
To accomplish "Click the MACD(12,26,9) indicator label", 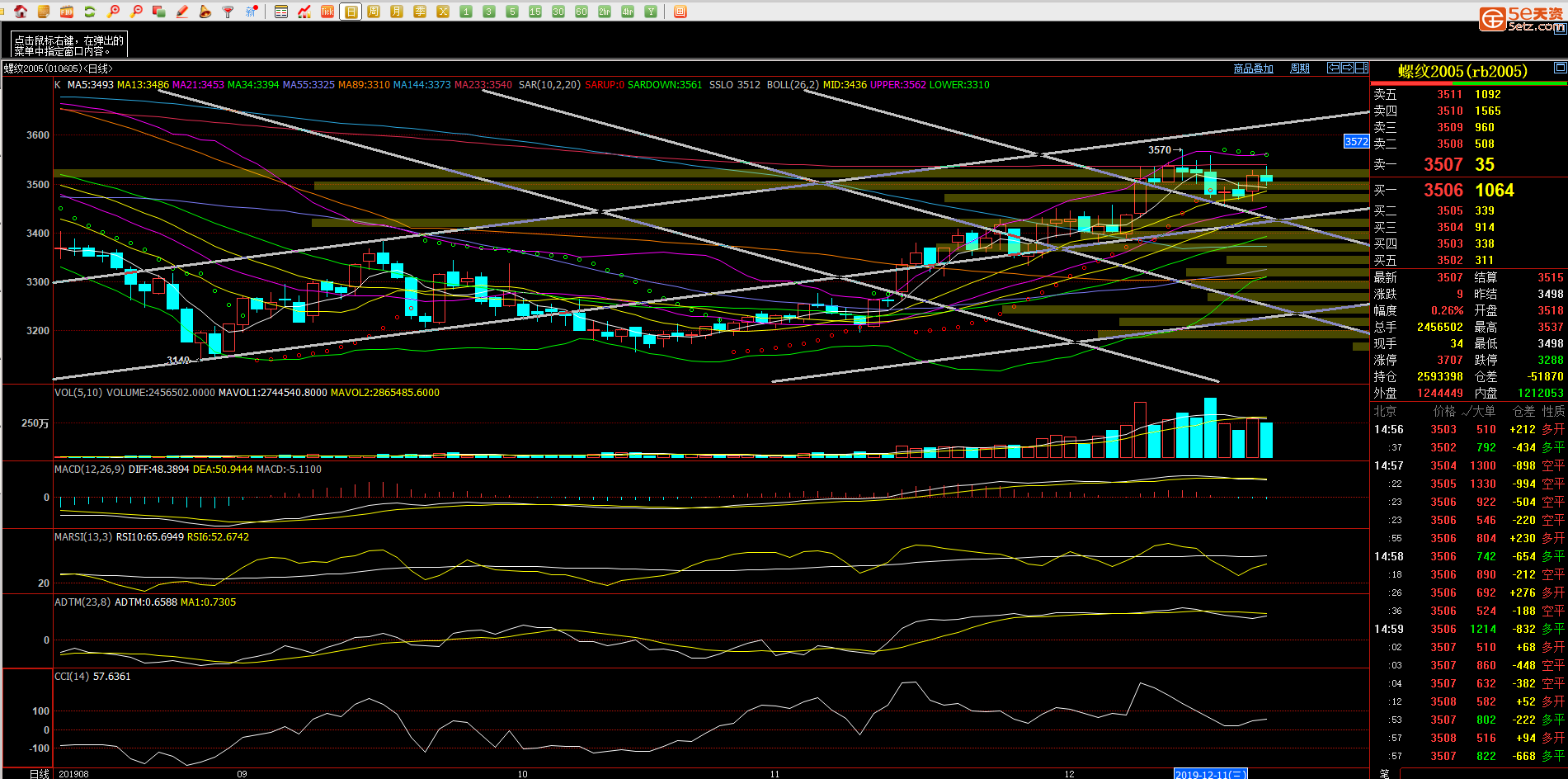I will click(x=90, y=469).
